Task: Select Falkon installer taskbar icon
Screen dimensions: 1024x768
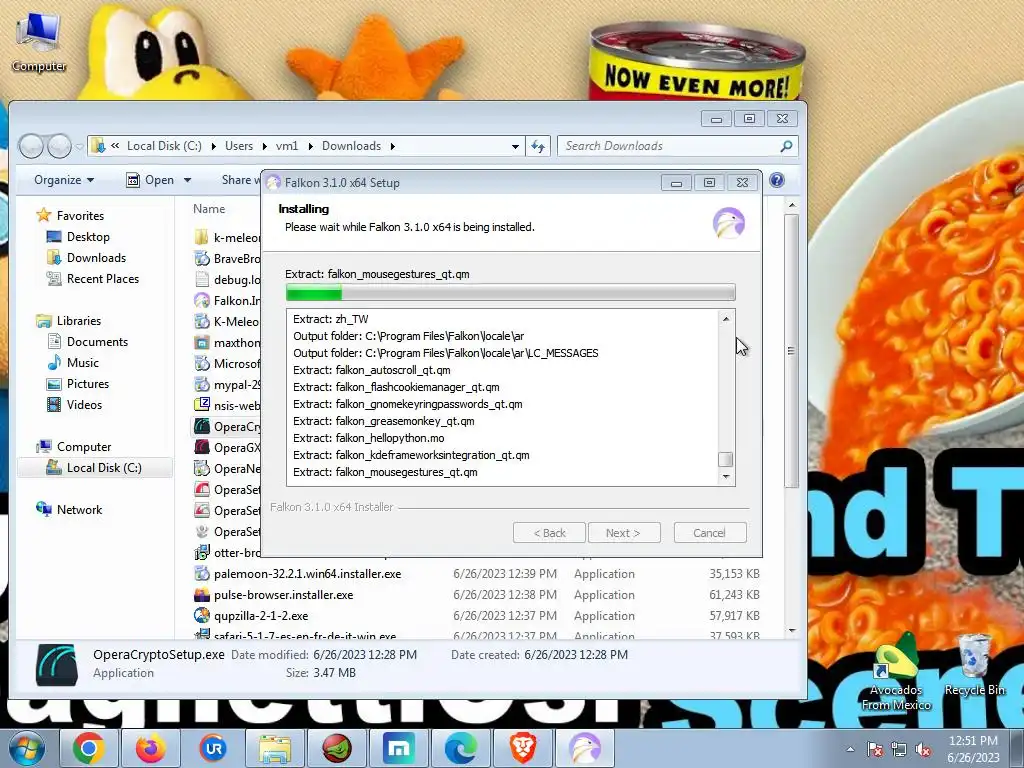Action: tap(584, 748)
